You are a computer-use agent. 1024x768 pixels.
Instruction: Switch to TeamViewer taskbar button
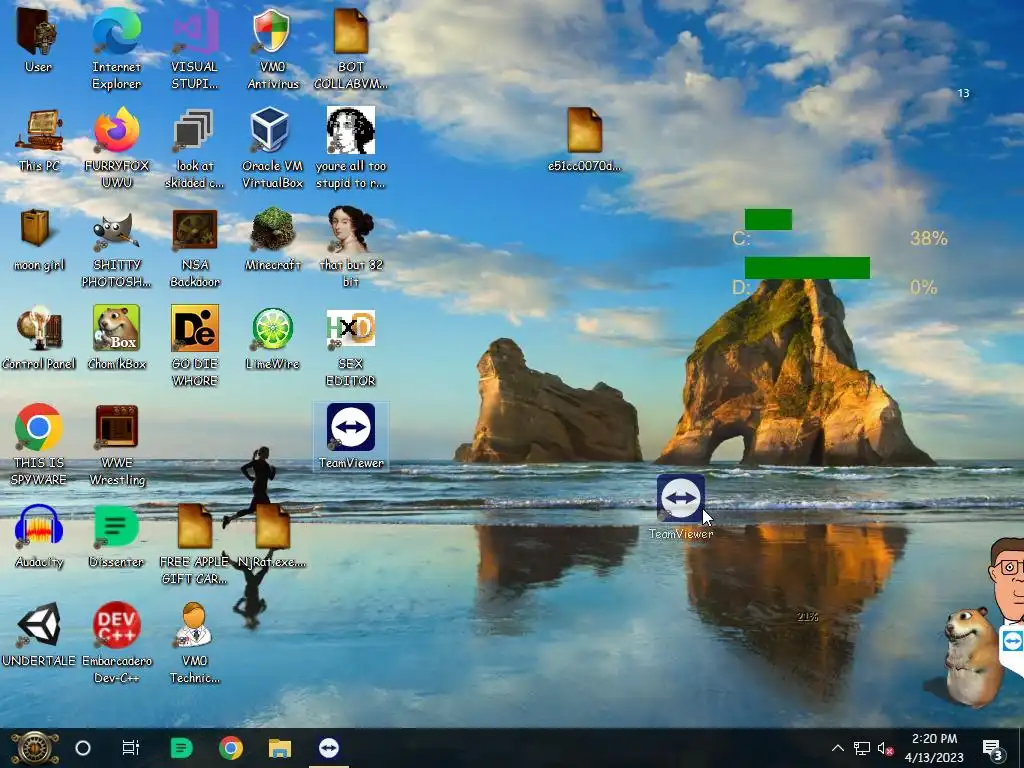click(329, 748)
